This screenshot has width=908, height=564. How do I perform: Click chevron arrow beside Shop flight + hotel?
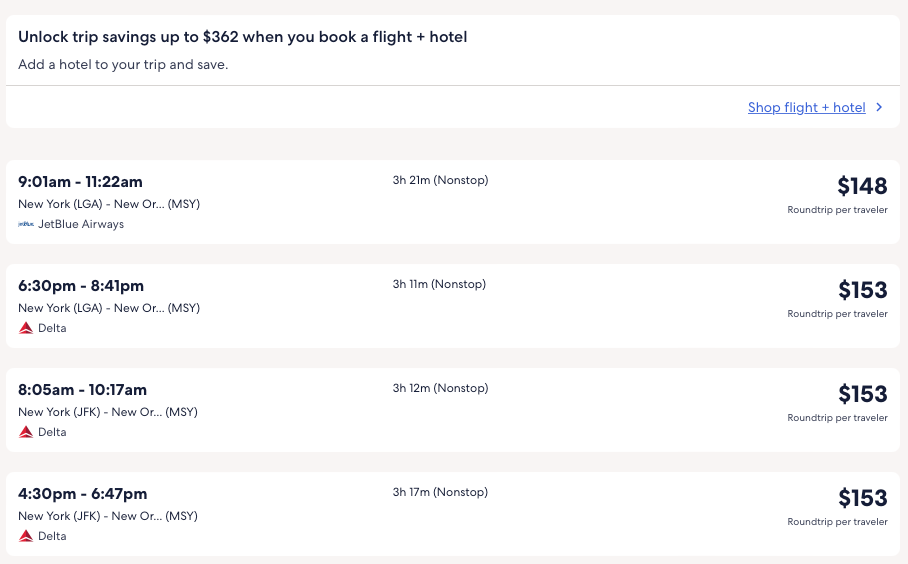coord(879,107)
